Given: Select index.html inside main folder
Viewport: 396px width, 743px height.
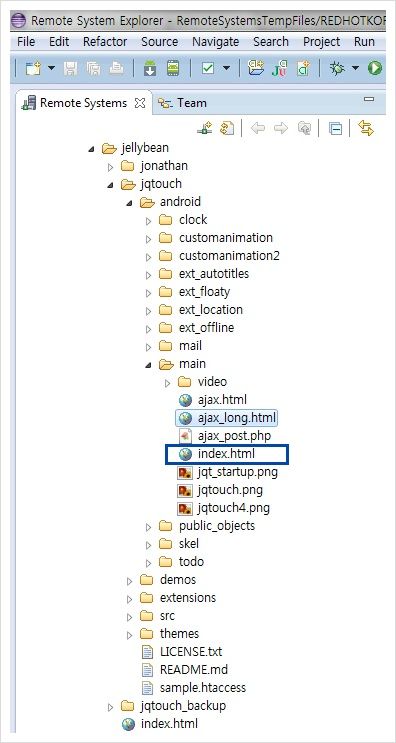Looking at the screenshot, I should (x=227, y=453).
